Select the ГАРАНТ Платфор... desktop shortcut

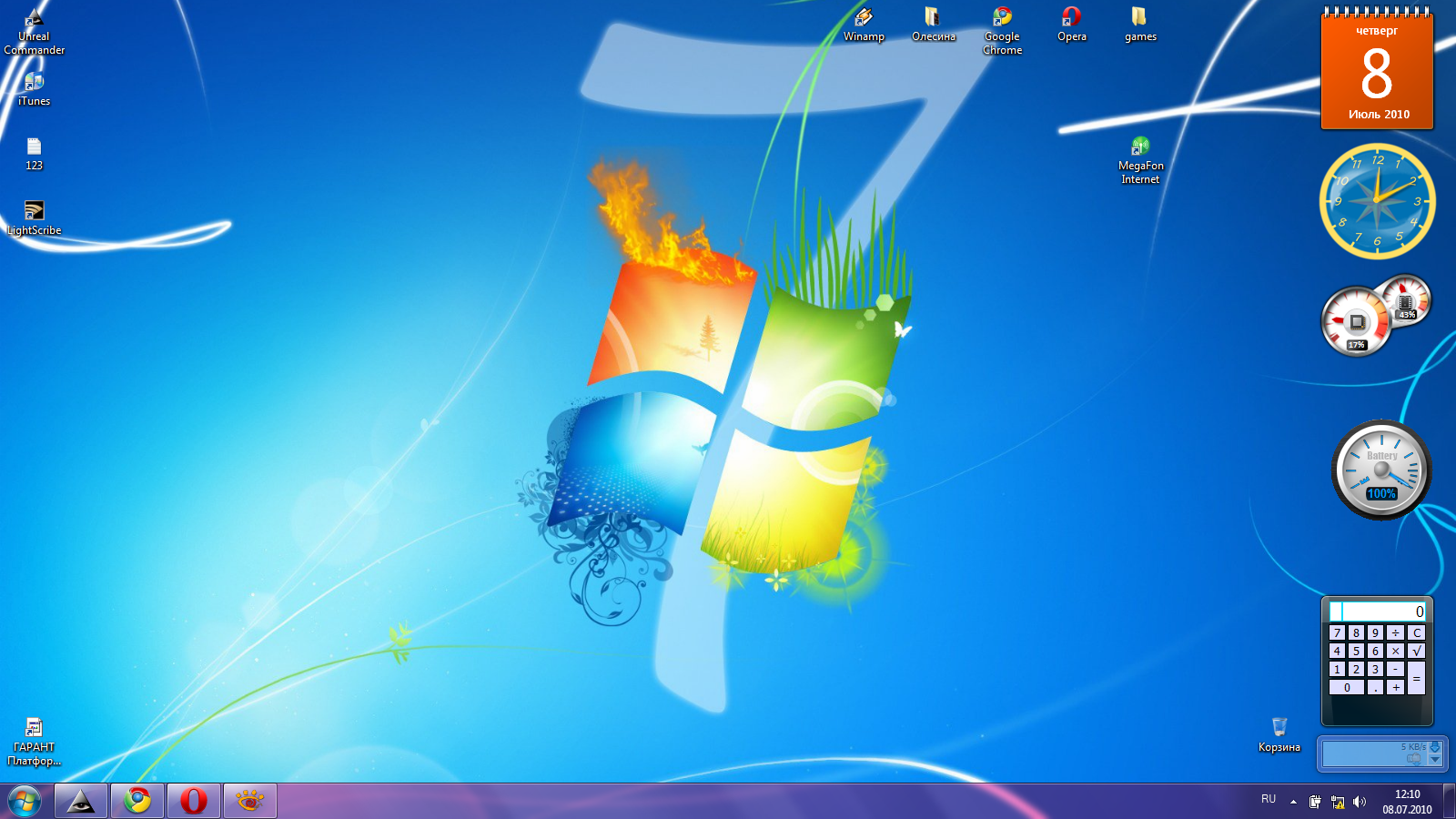tap(34, 742)
